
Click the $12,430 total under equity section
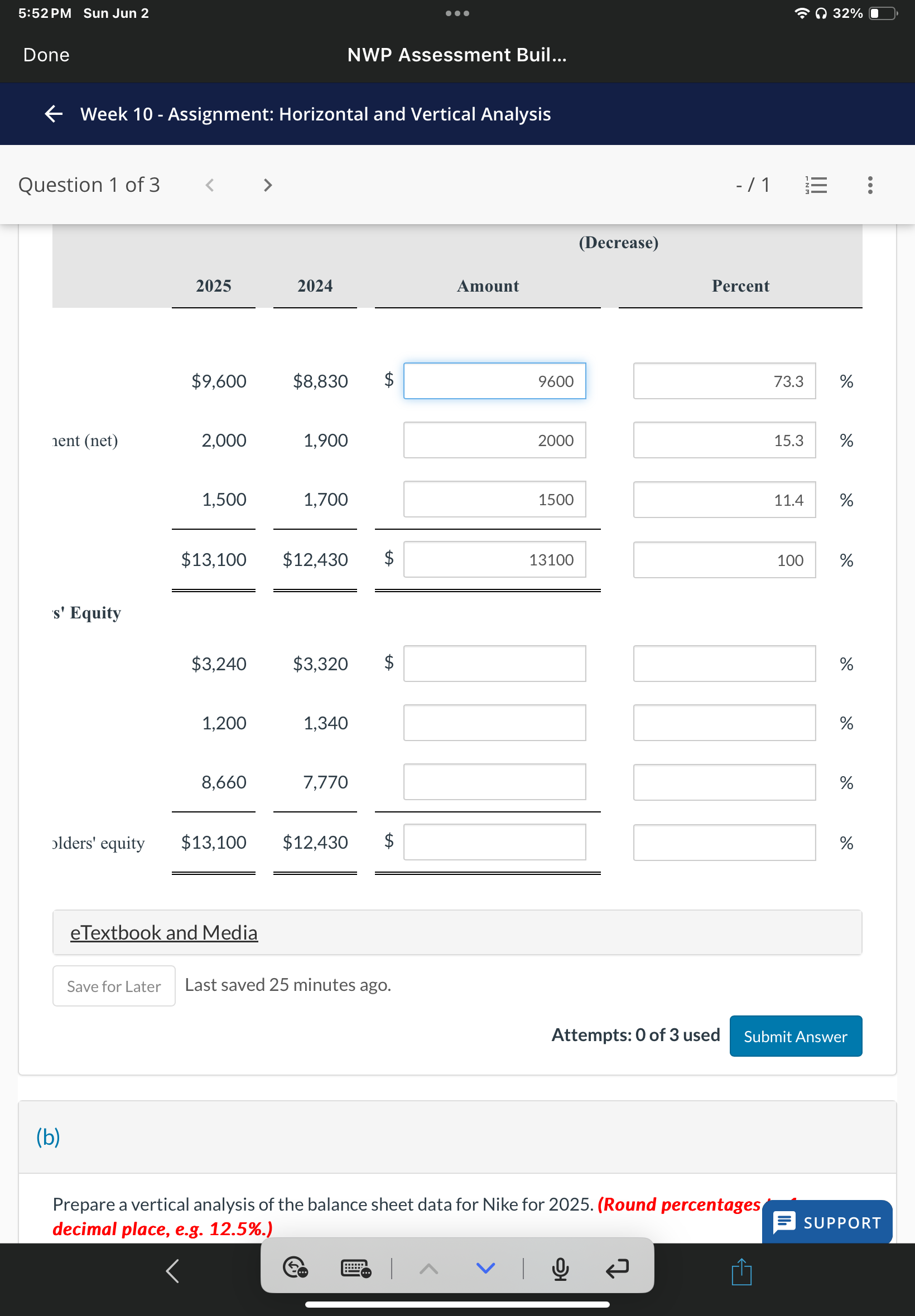tap(315, 841)
